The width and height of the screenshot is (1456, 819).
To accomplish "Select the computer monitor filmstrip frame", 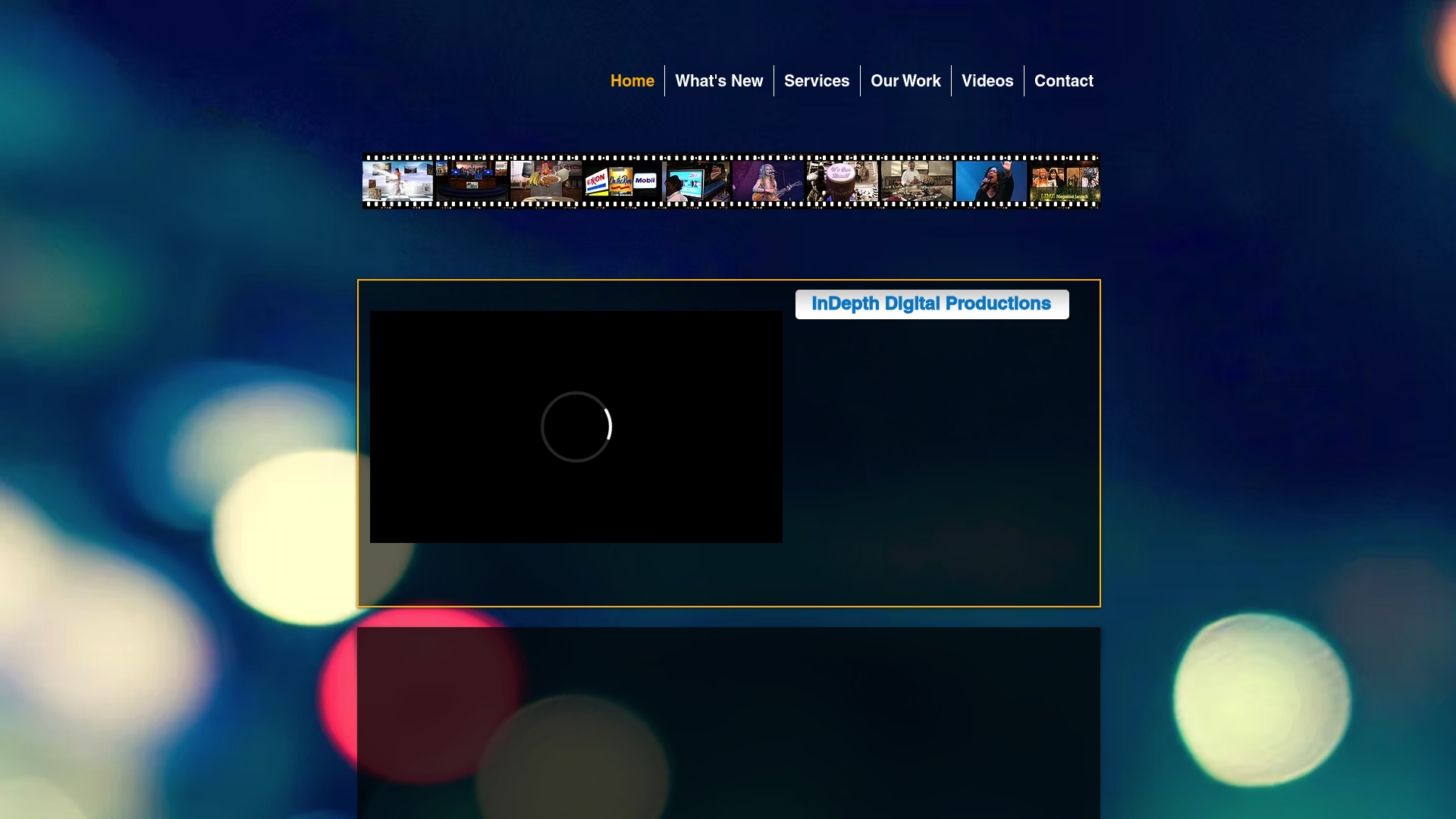I will click(695, 181).
